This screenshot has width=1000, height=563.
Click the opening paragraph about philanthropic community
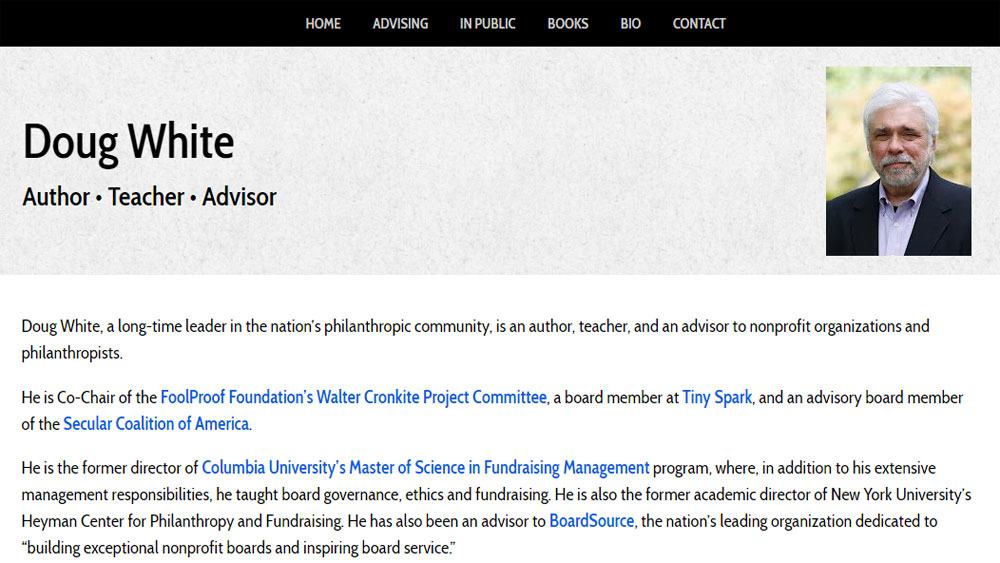[x=475, y=339]
